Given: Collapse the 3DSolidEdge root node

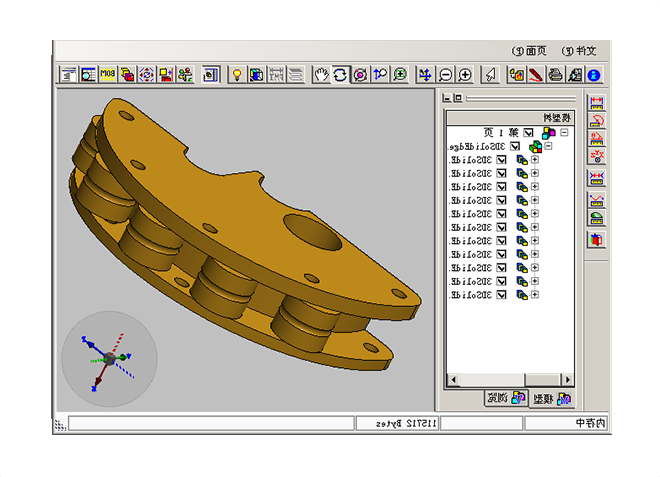Looking at the screenshot, I should click(x=549, y=146).
